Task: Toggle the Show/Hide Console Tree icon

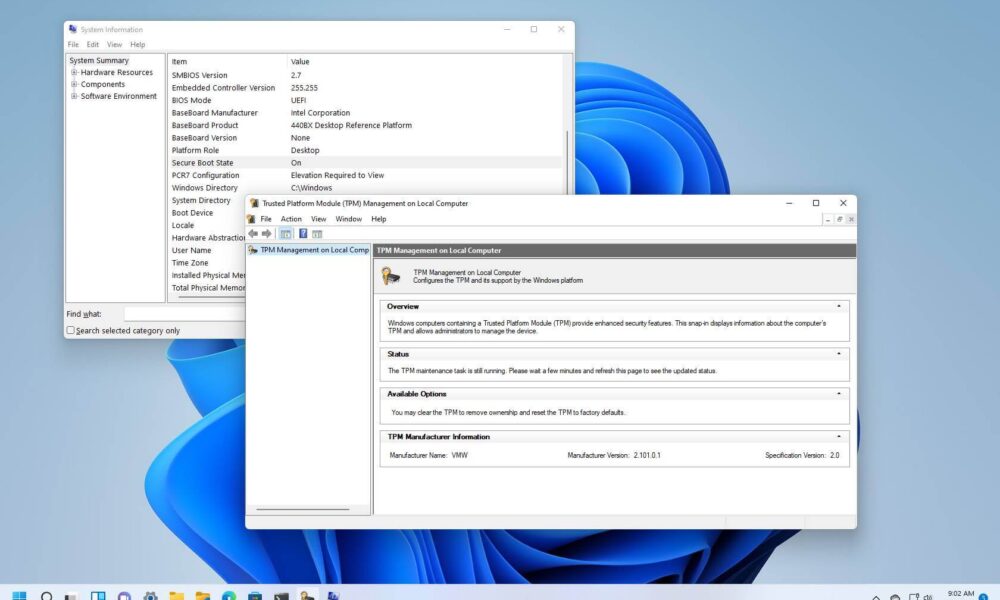Action: point(285,233)
